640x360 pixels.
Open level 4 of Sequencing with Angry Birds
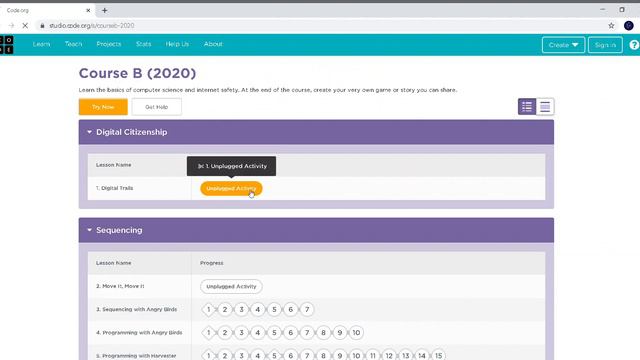[x=258, y=310]
